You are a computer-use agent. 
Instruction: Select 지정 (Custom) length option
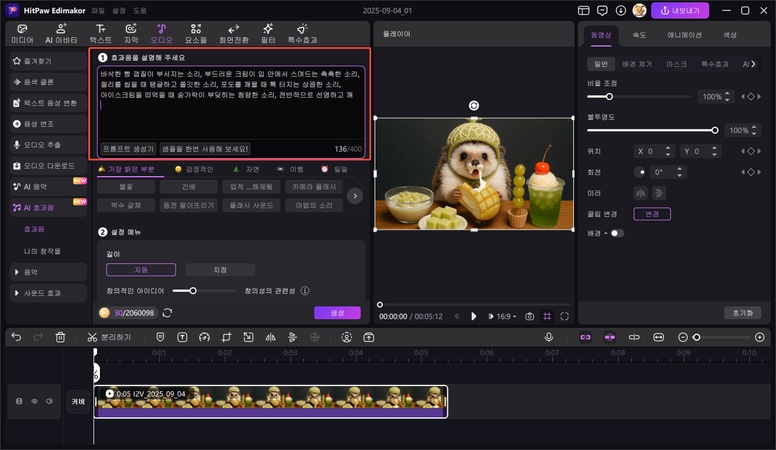(220, 270)
